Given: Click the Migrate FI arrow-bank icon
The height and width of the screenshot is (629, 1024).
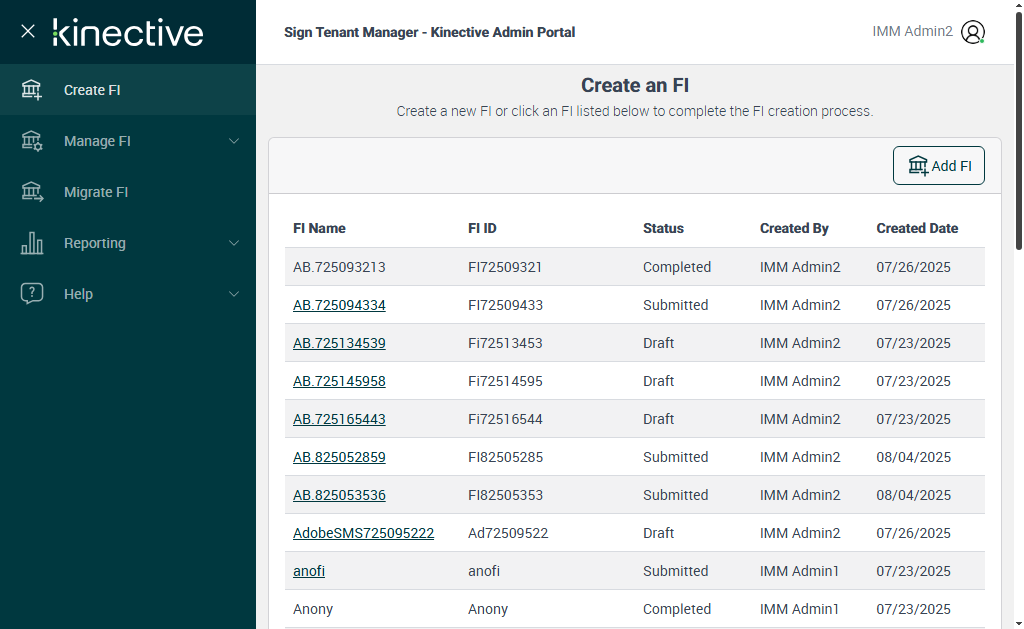Looking at the screenshot, I should coord(32,192).
